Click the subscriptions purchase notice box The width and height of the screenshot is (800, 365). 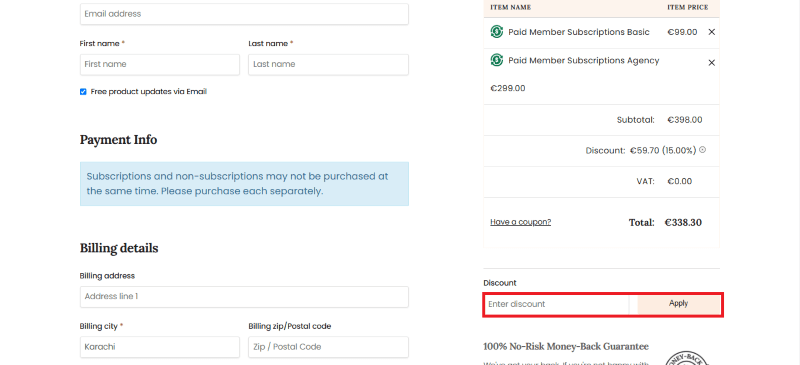coord(244,184)
